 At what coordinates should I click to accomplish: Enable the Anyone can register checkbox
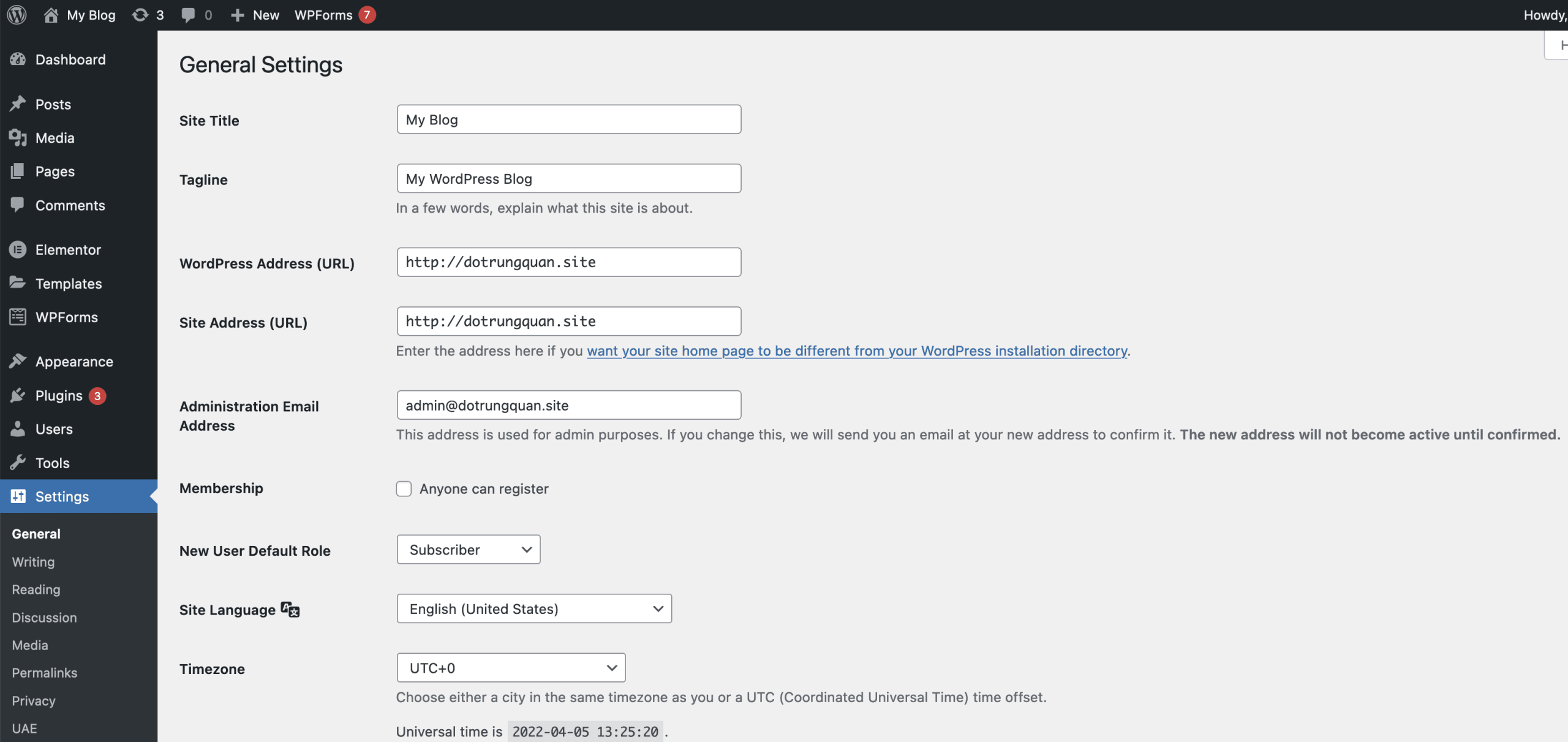[404, 488]
